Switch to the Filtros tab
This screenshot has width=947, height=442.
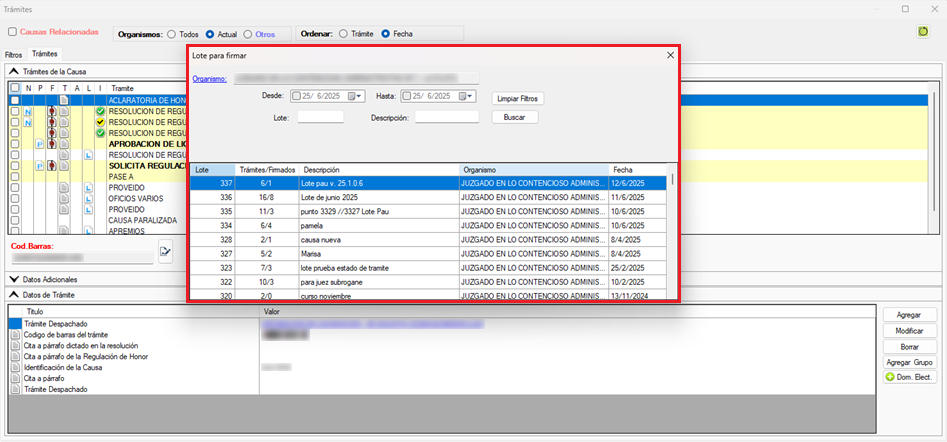(x=14, y=54)
